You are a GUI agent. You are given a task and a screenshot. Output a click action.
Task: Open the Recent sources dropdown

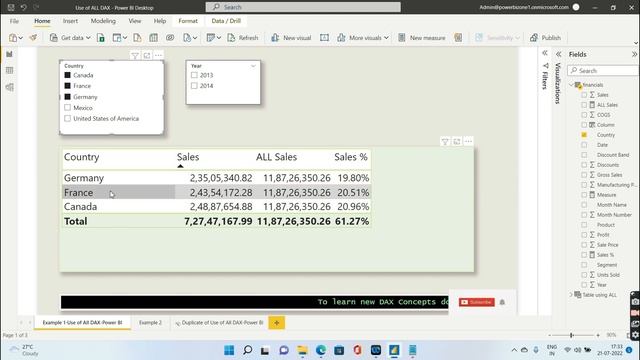190,38
